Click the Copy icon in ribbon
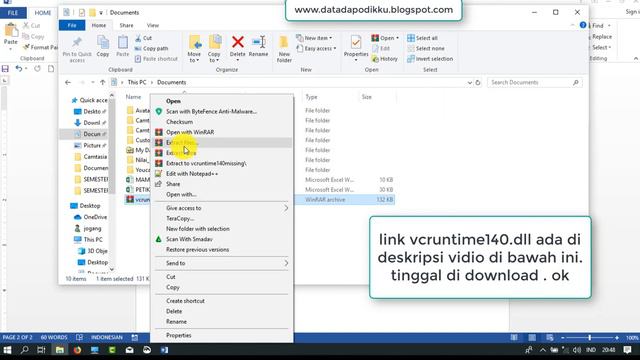Image resolution: width=640 pixels, height=360 pixels. (x=103, y=42)
